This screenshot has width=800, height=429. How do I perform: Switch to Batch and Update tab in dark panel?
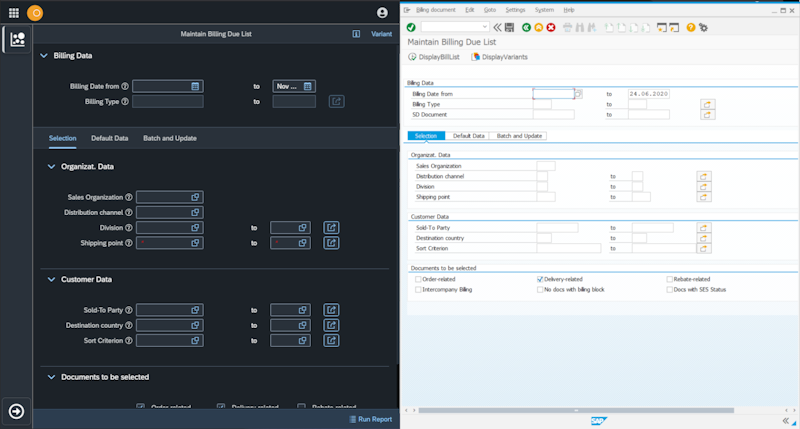click(169, 138)
